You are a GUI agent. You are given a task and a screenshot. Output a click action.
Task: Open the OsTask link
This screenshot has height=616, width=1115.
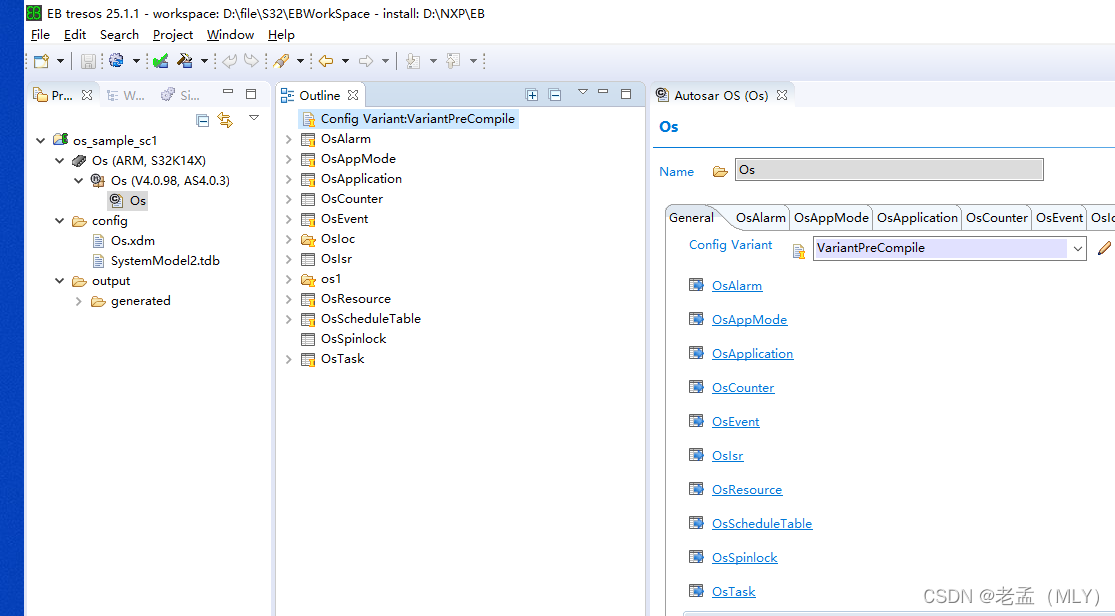tap(734, 592)
